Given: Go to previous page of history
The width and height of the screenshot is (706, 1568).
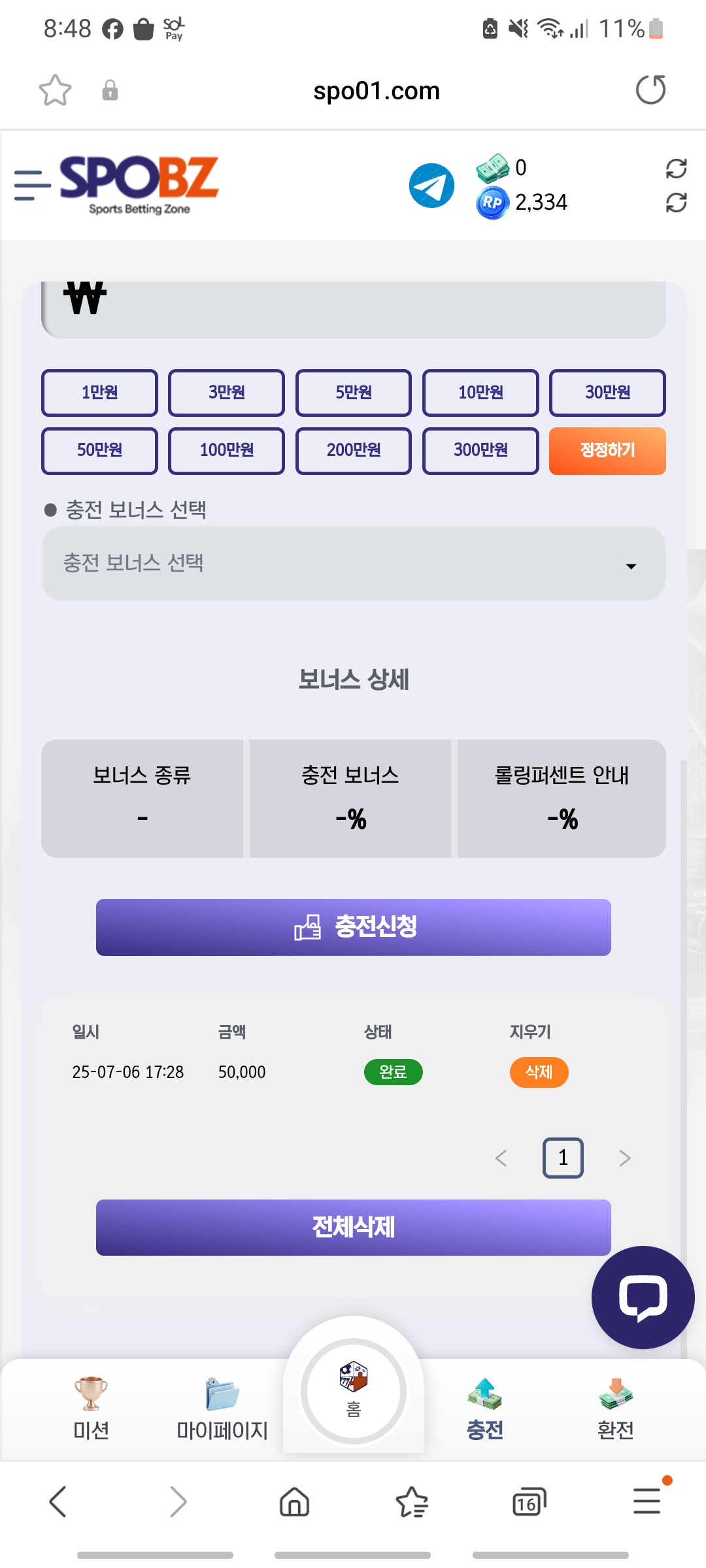Looking at the screenshot, I should point(501,1158).
